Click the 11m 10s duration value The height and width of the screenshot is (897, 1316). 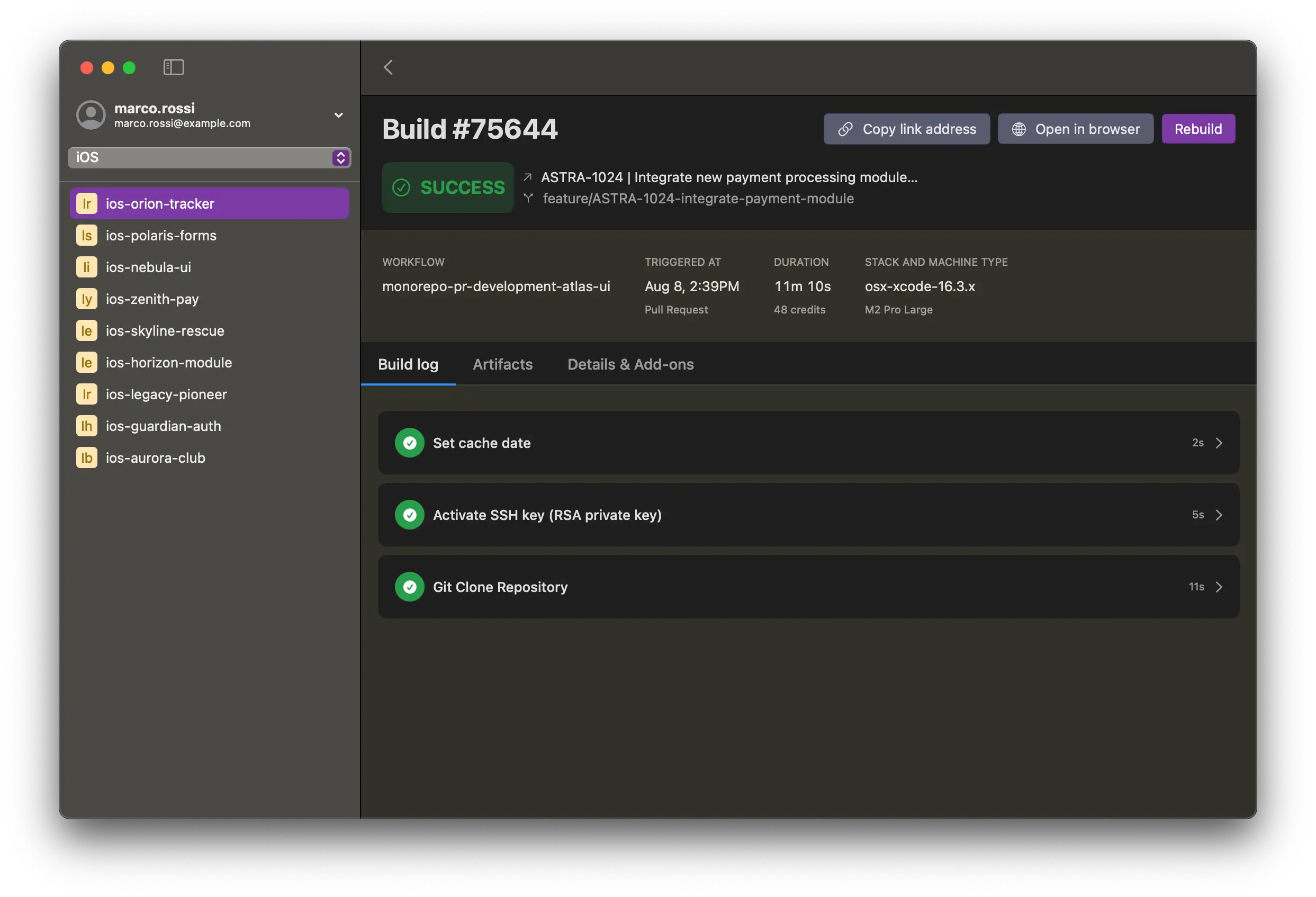[802, 286]
